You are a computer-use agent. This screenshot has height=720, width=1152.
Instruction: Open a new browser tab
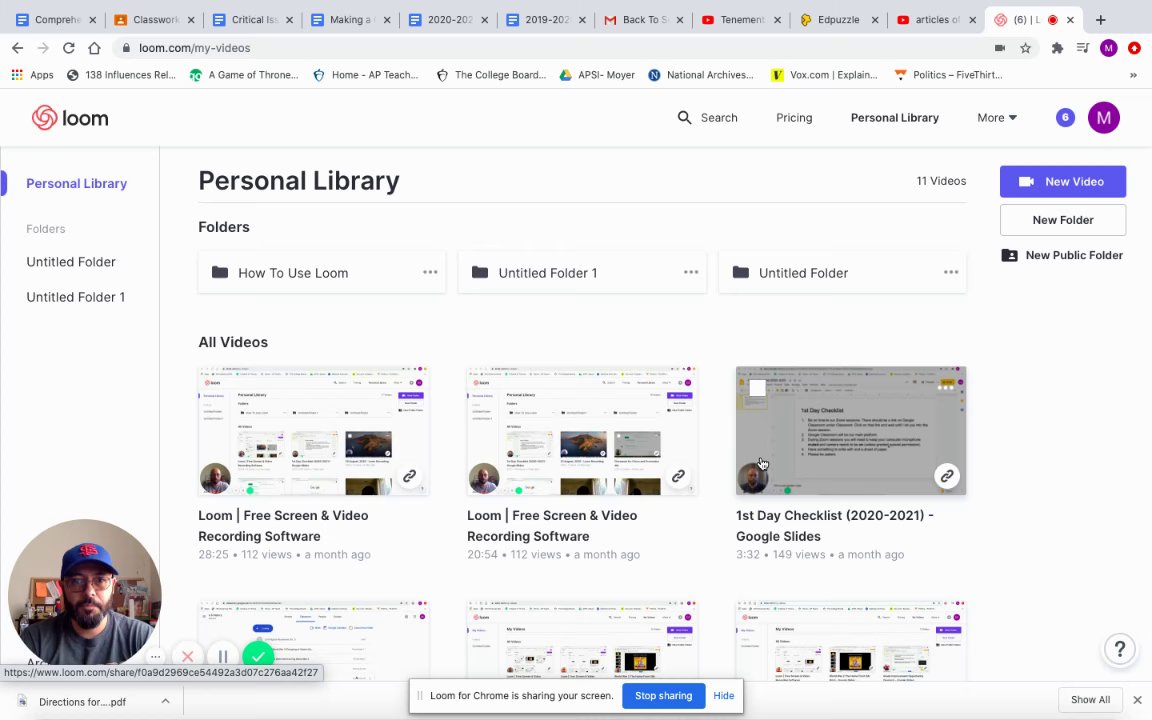1101,20
